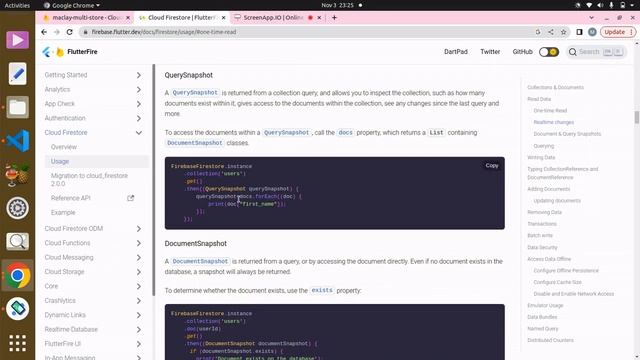Click the Firebase flame logo icon

60,52
